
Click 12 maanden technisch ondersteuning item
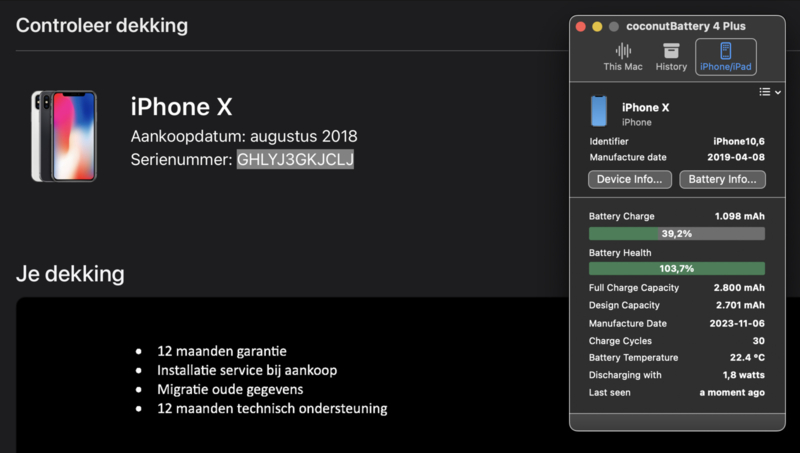click(x=272, y=408)
